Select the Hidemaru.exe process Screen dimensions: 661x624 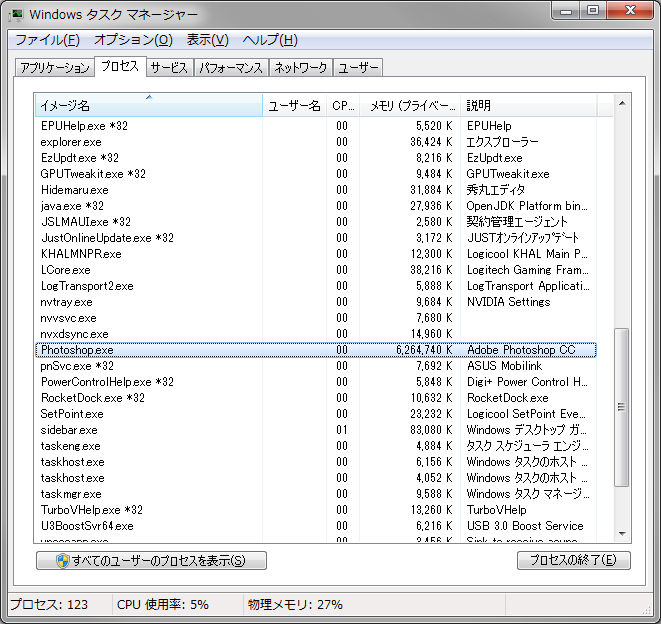pos(316,190)
